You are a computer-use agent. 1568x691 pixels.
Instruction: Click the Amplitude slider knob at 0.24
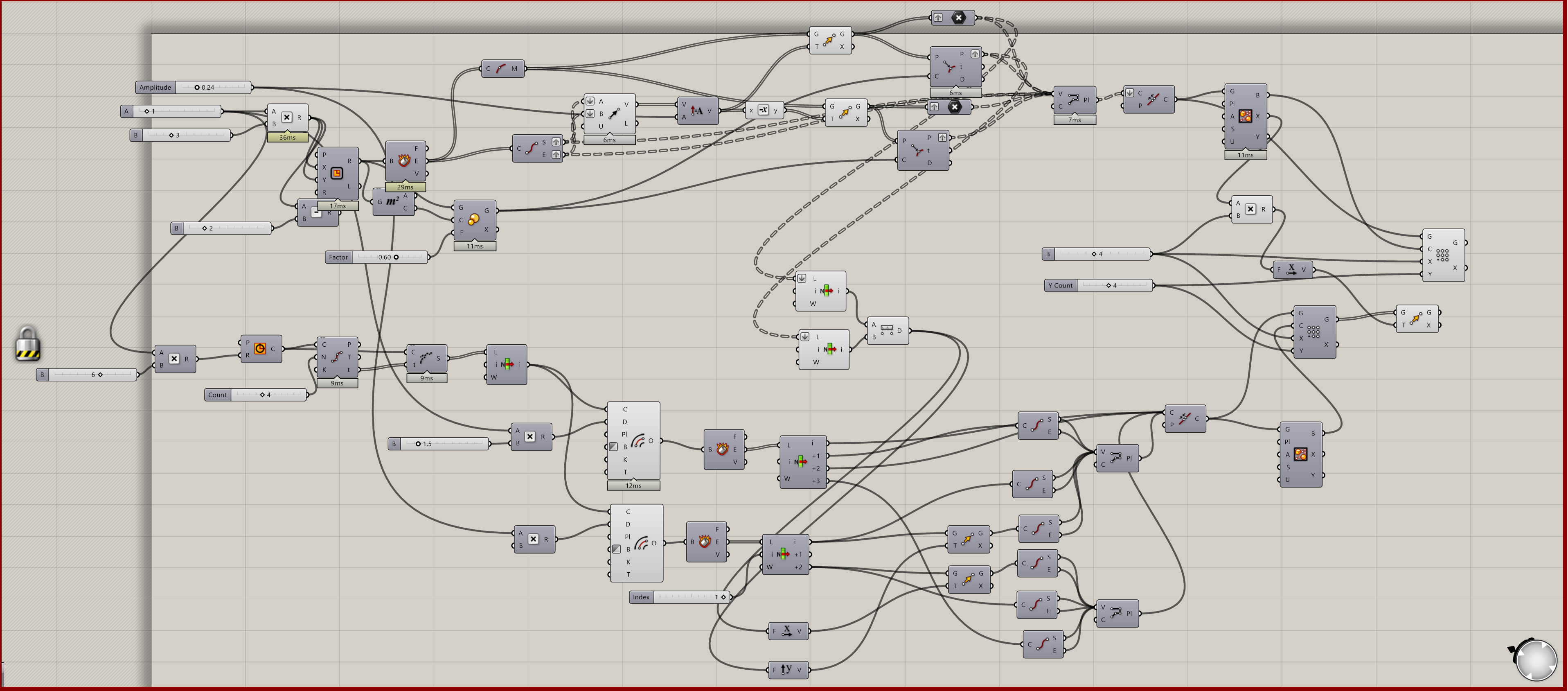[x=197, y=88]
